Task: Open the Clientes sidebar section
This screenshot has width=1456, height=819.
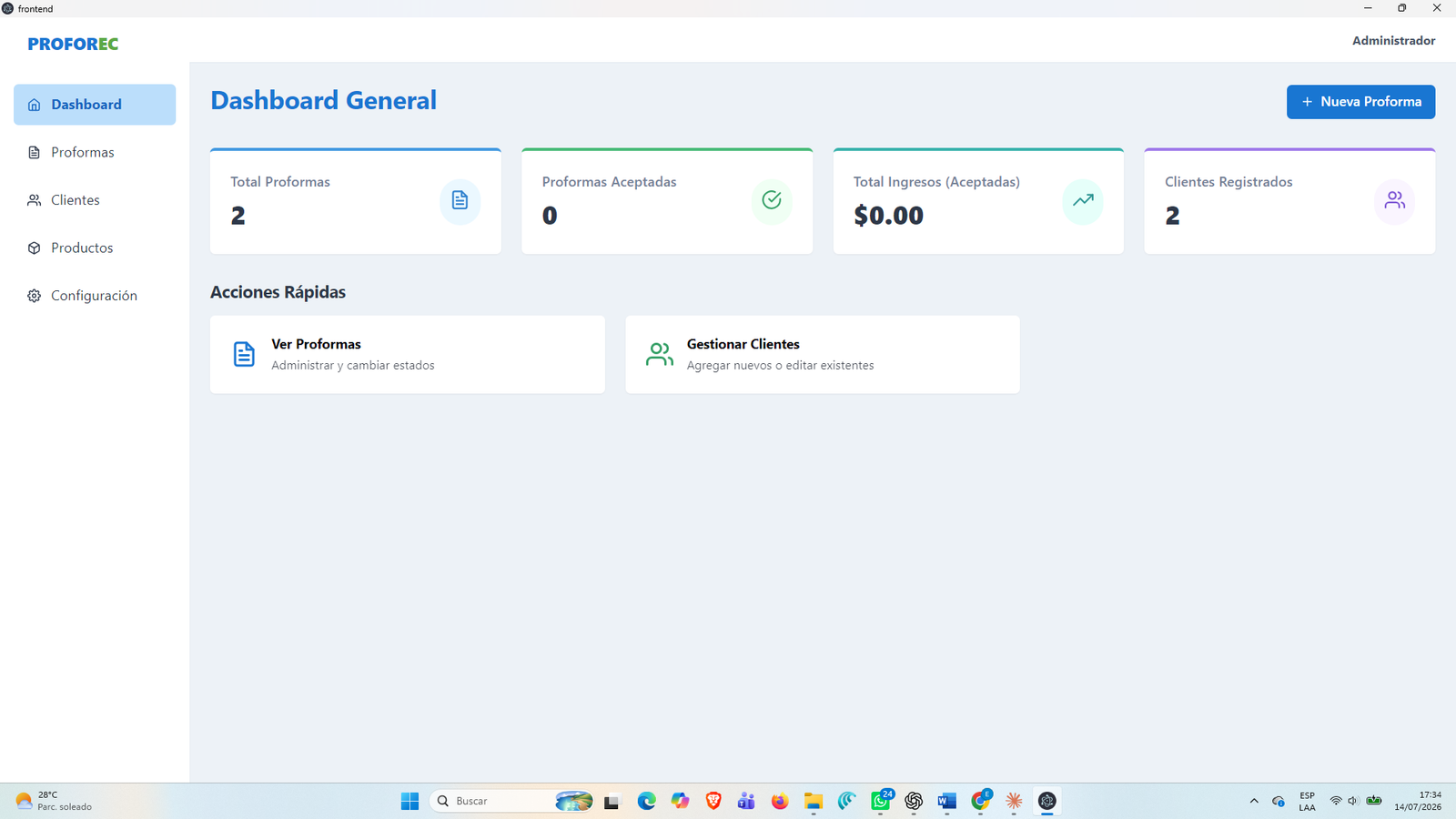Action: click(95, 200)
